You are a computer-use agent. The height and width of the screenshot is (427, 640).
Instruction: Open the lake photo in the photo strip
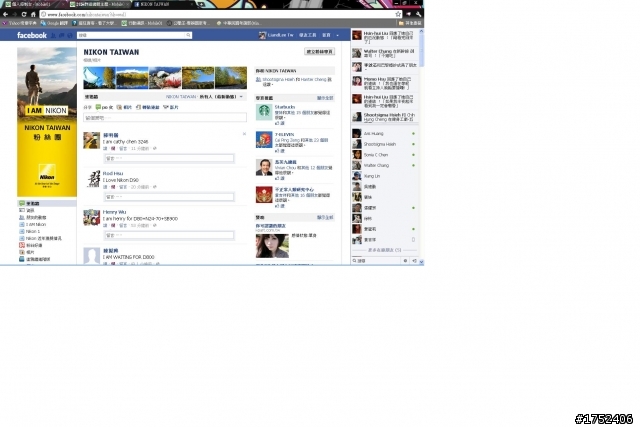click(x=132, y=78)
